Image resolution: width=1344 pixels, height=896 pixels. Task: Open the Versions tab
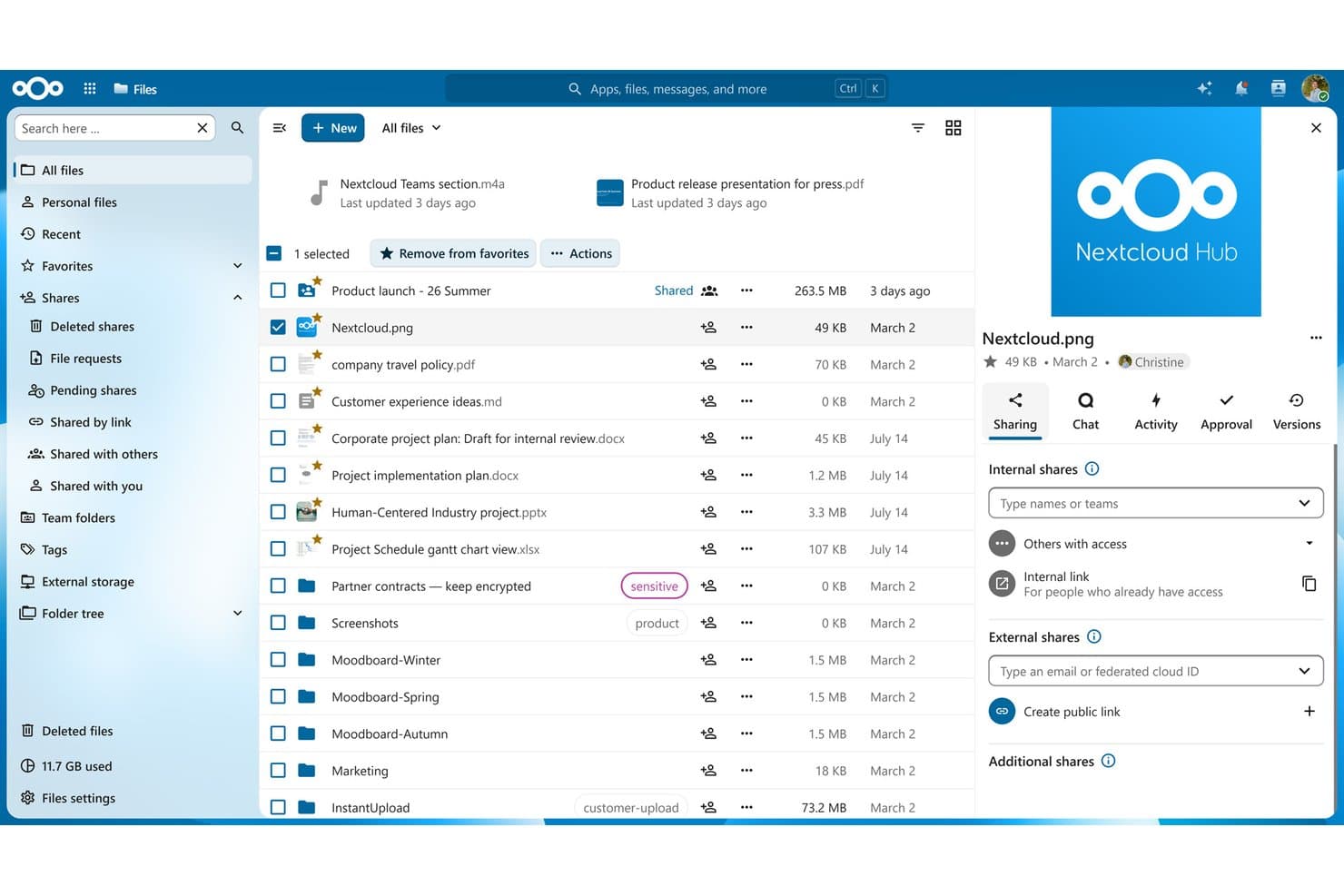coord(1296,411)
